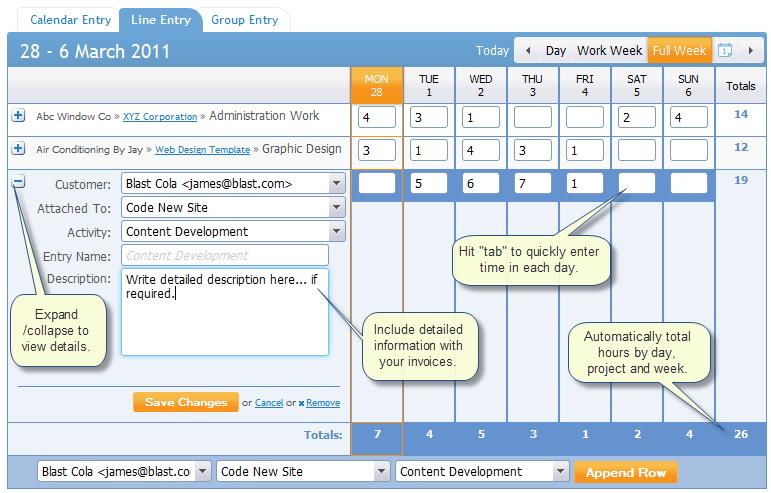Go to next week arrow
This screenshot has height=493, width=771.
coord(750,51)
